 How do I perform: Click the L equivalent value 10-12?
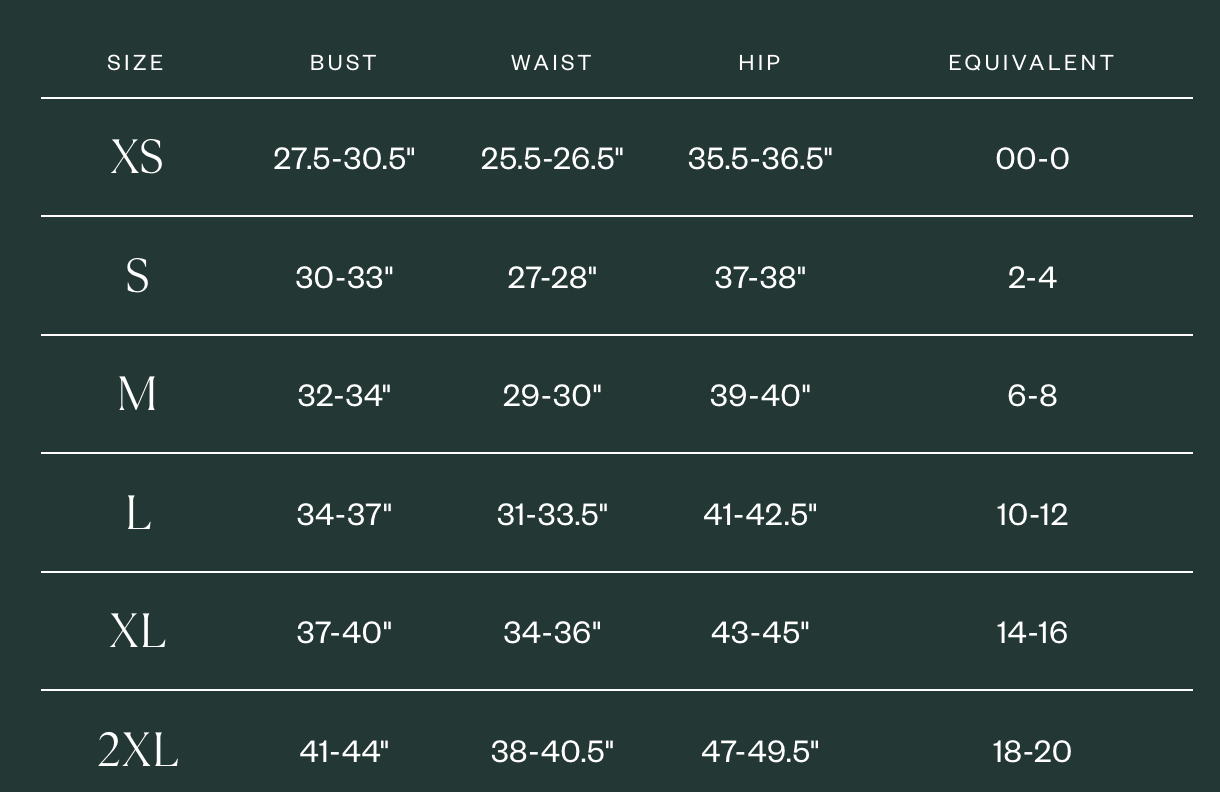pyautogui.click(x=1032, y=514)
